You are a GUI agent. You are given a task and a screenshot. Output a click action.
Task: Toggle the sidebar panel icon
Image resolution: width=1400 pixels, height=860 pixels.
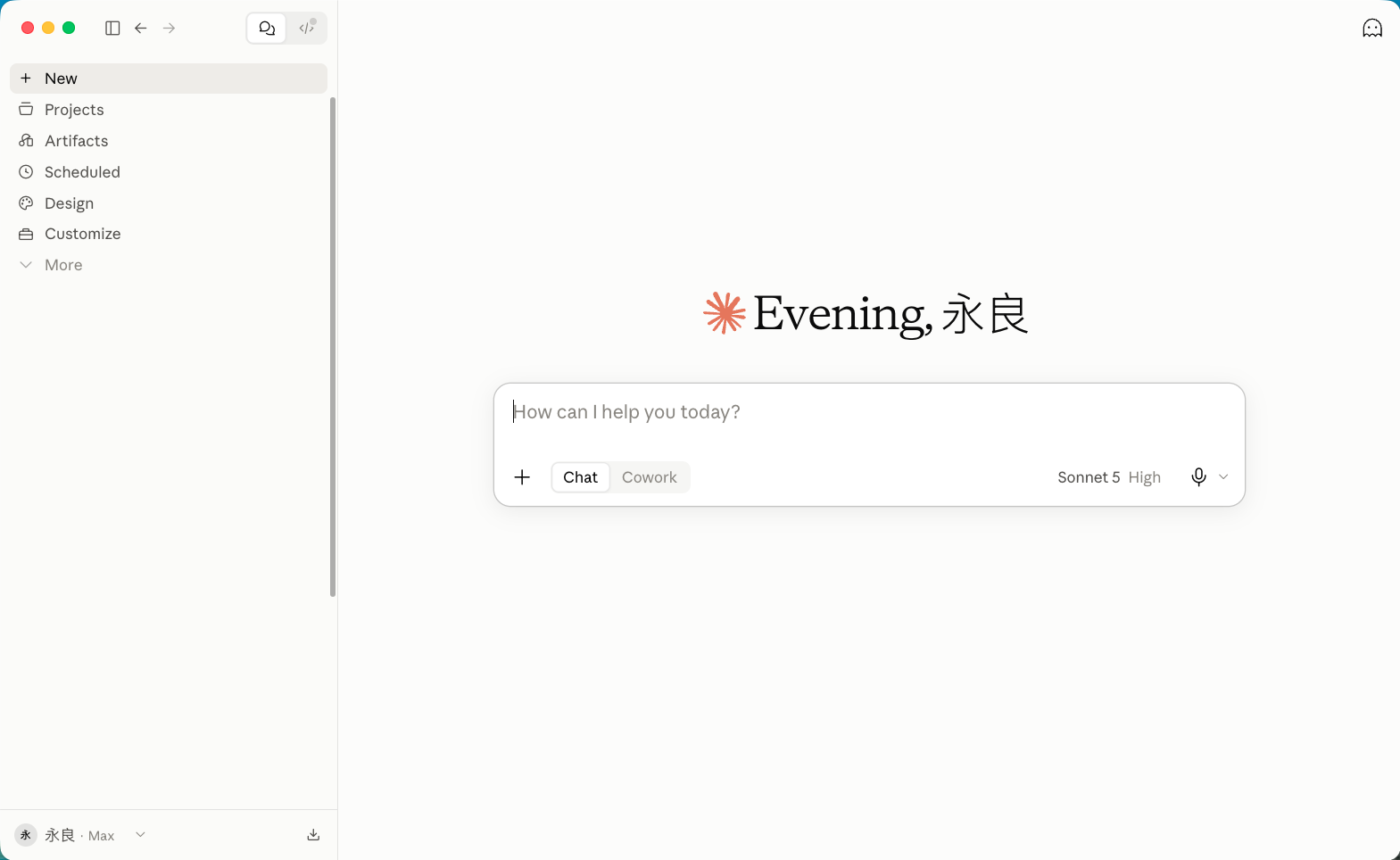click(x=112, y=28)
